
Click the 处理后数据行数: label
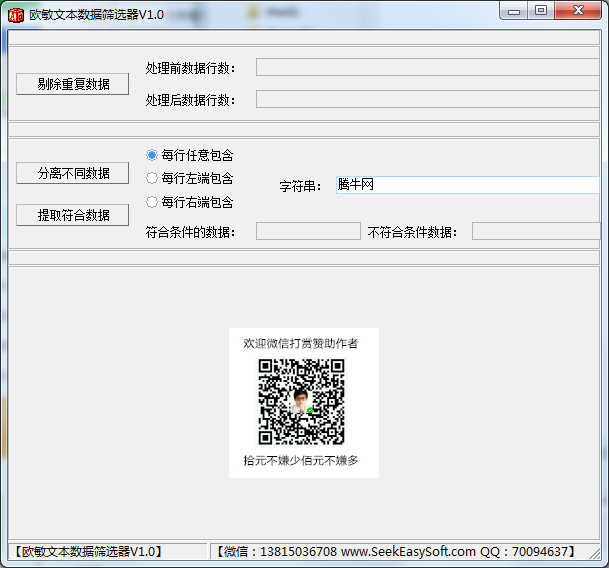(x=190, y=100)
